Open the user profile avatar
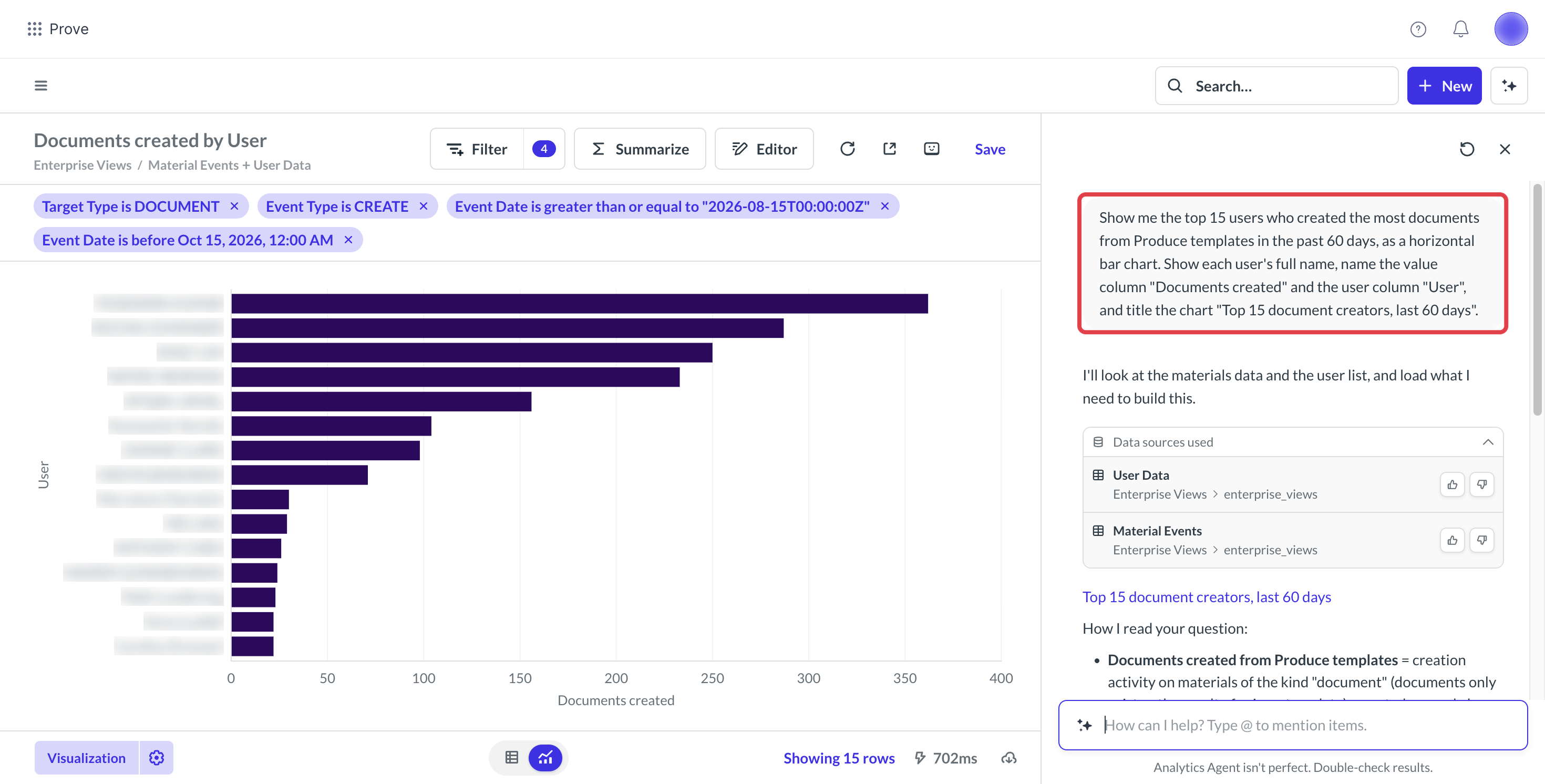The image size is (1545, 784). pyautogui.click(x=1510, y=29)
